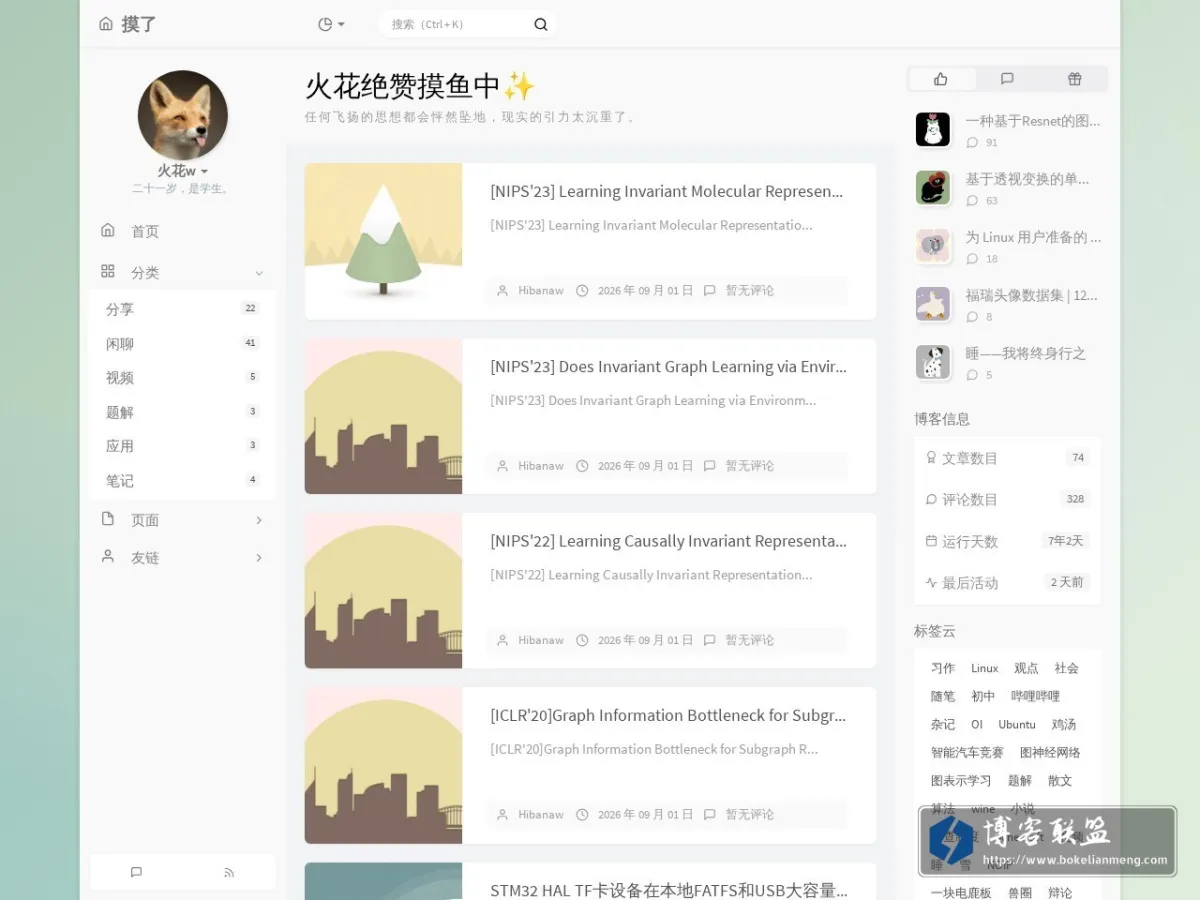The height and width of the screenshot is (900, 1200).
Task: Select the 哔哩哔哩 tag
Action: [x=1035, y=696]
